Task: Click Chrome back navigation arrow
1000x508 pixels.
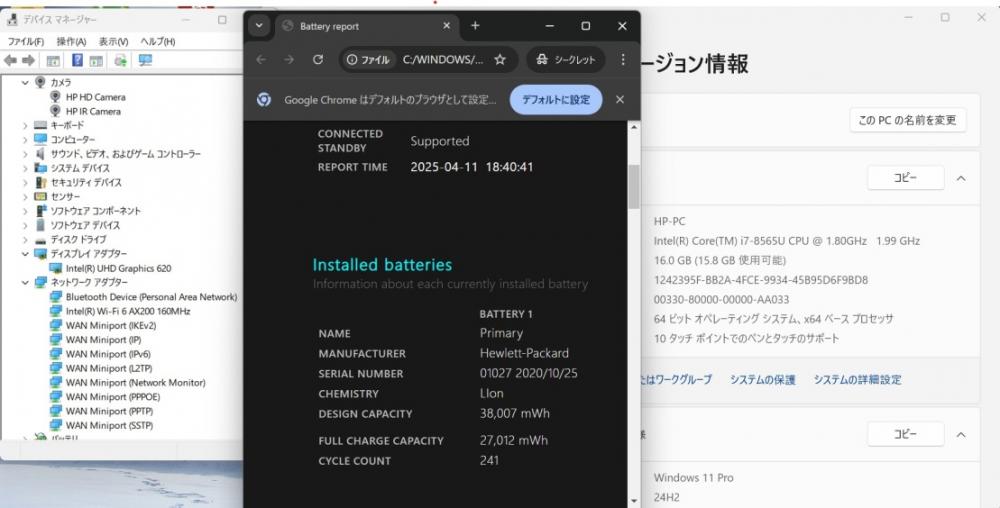Action: 261,59
